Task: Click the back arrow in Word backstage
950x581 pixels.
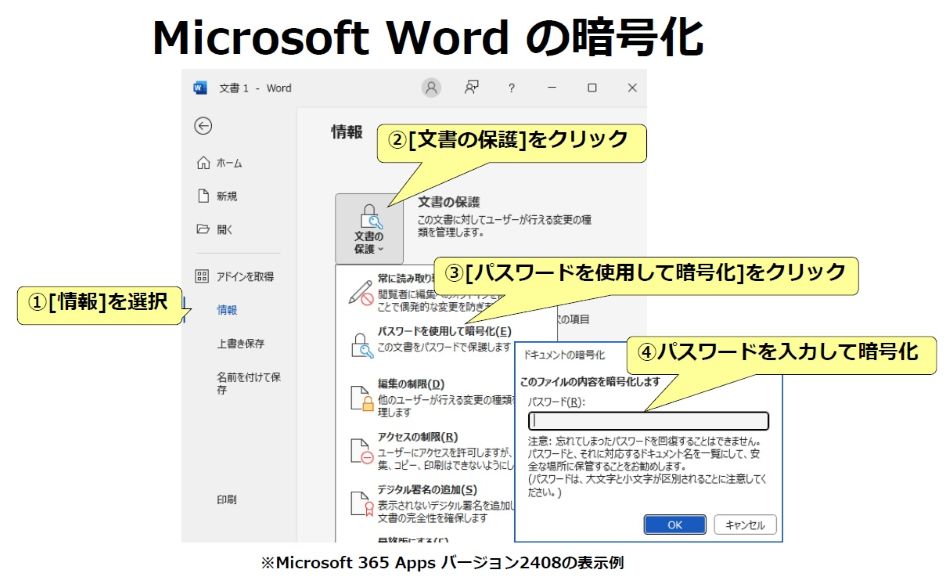Action: [x=204, y=126]
